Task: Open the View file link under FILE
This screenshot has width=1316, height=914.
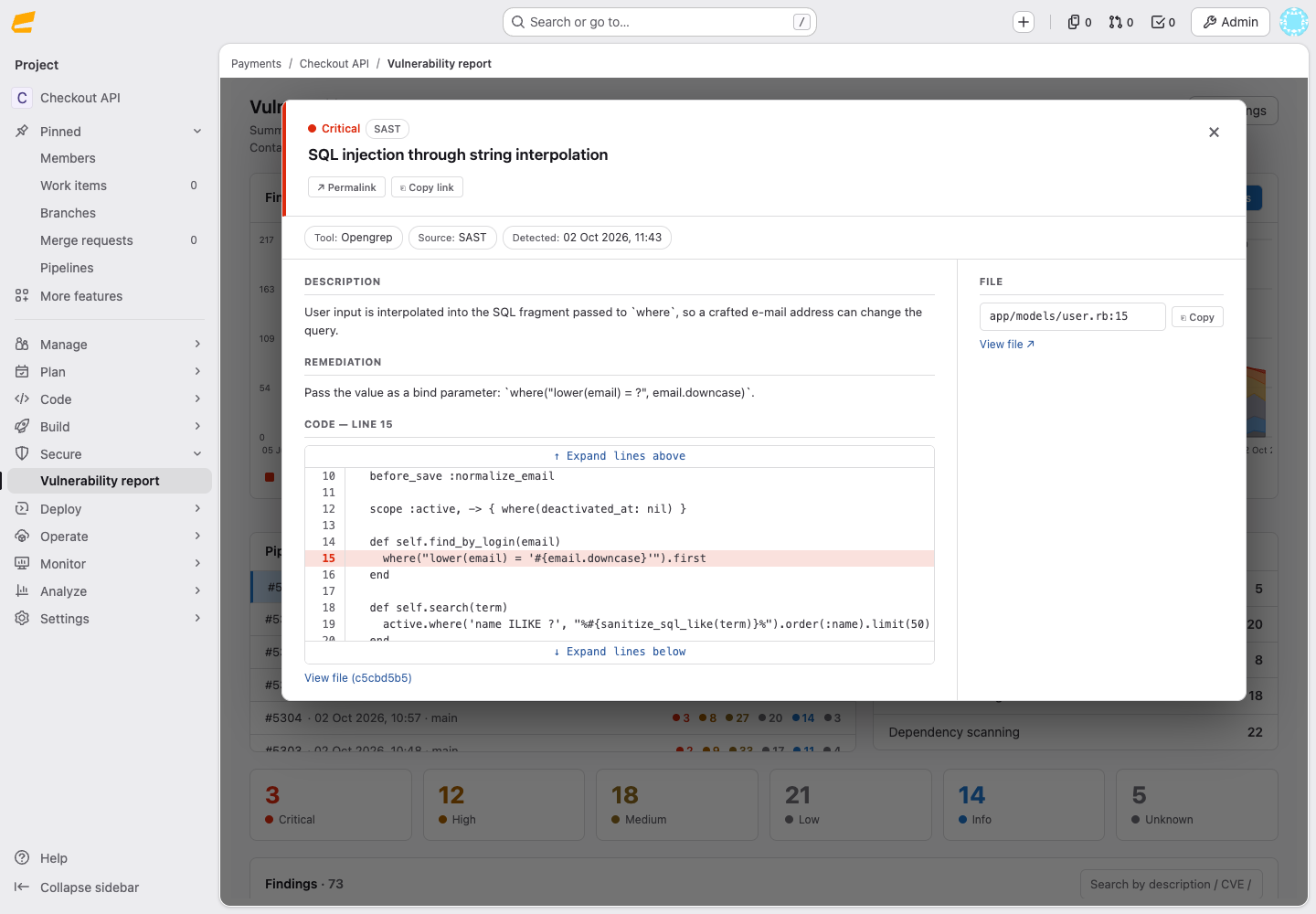Action: pos(1007,345)
